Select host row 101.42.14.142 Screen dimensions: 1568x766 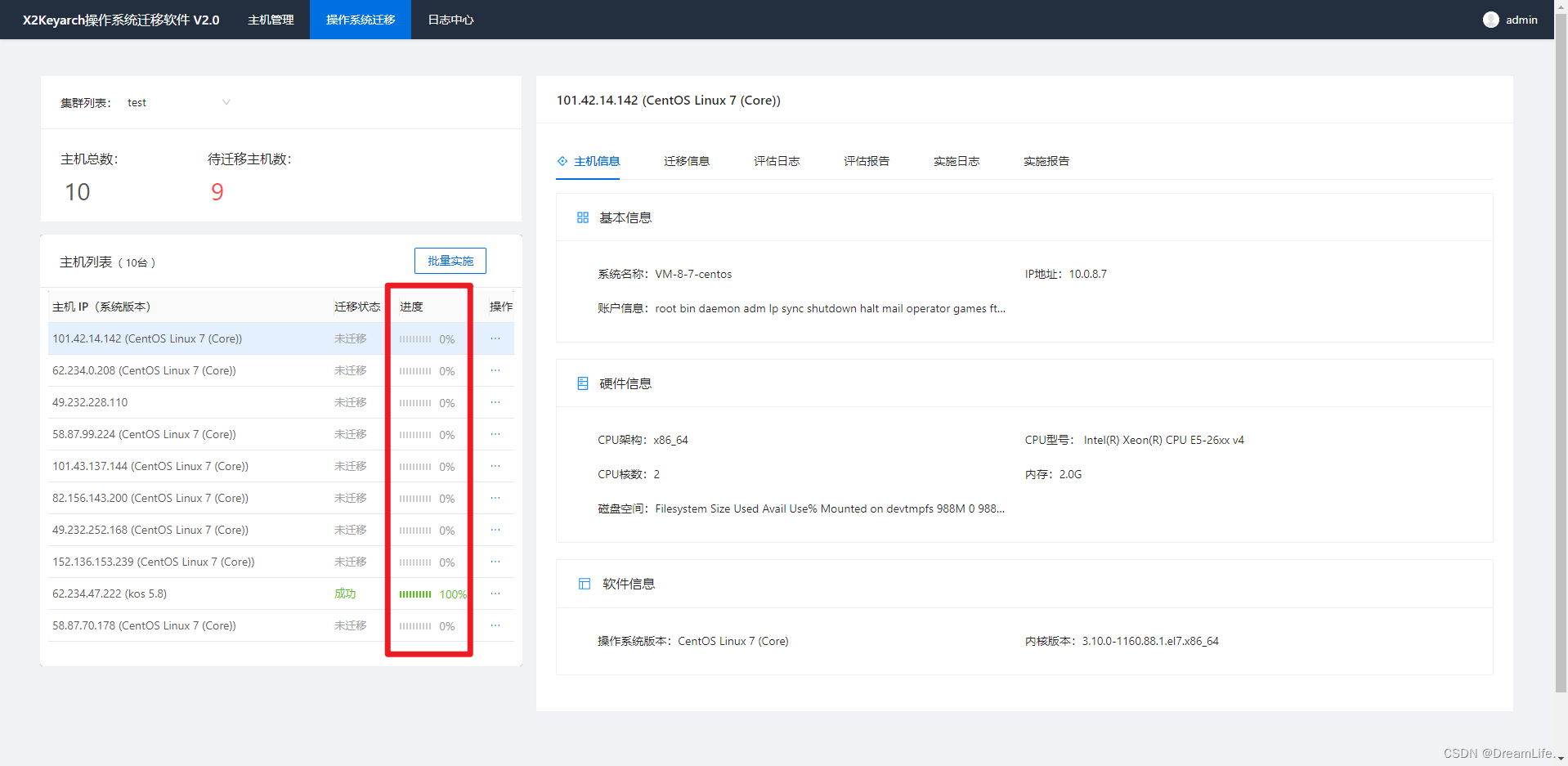[x=281, y=338]
